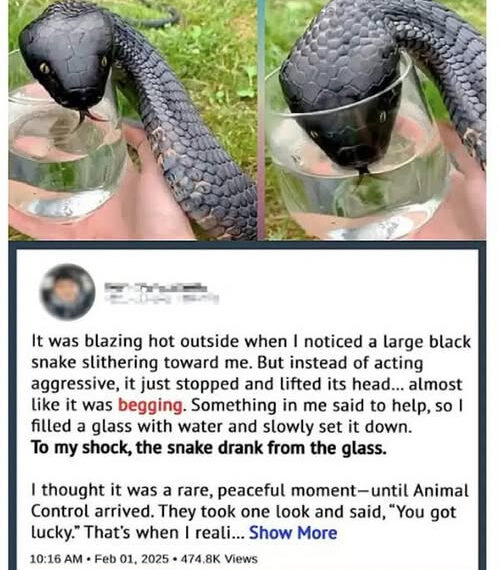500x570 pixels.
Task: Click the first paragraph starting It was blazing
Action: tap(251, 384)
